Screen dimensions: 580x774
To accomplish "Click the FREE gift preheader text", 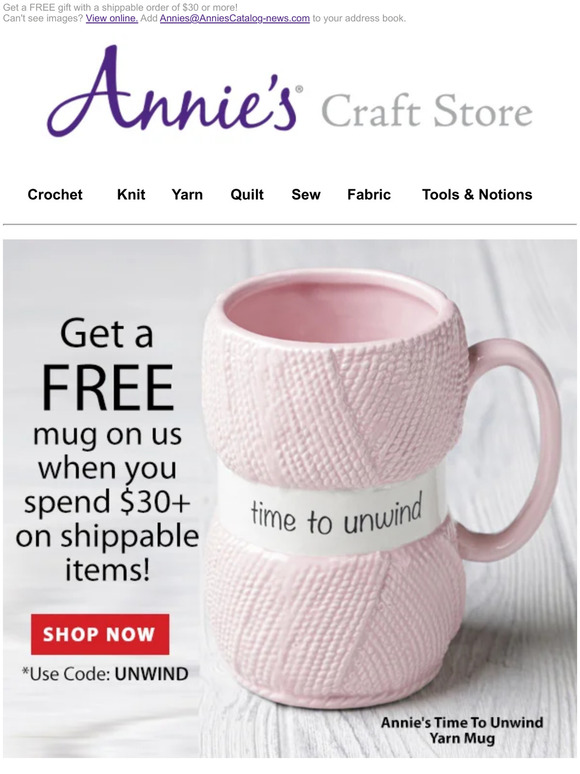I will pyautogui.click(x=120, y=8).
